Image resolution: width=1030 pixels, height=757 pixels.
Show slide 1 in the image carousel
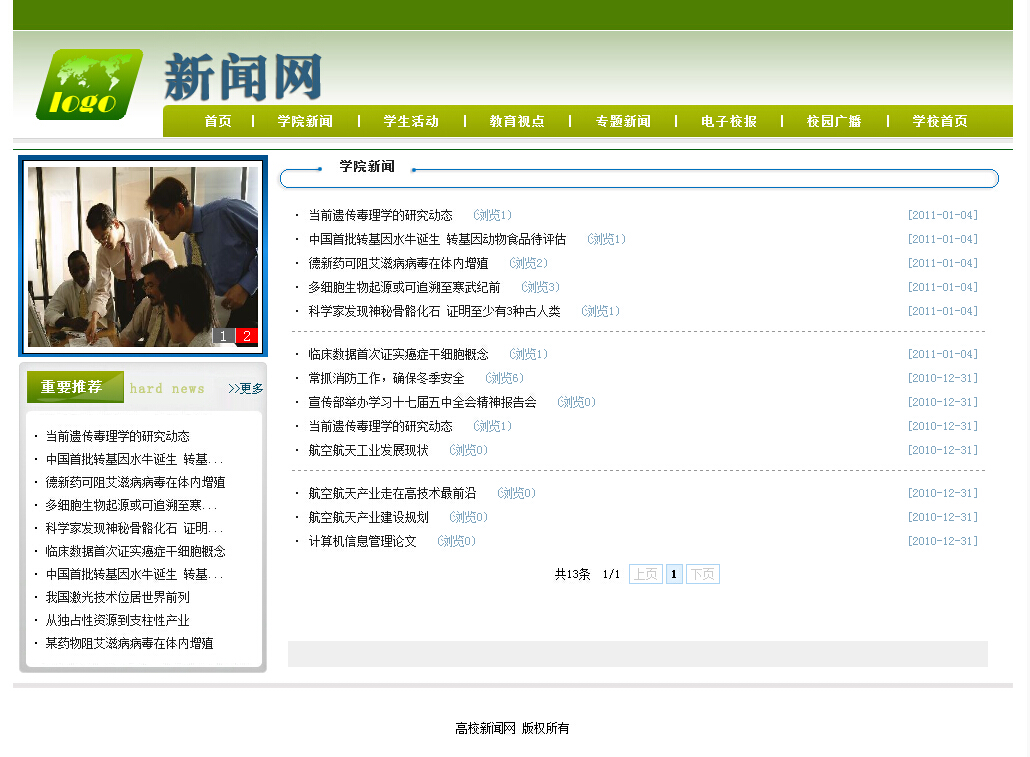[x=223, y=336]
